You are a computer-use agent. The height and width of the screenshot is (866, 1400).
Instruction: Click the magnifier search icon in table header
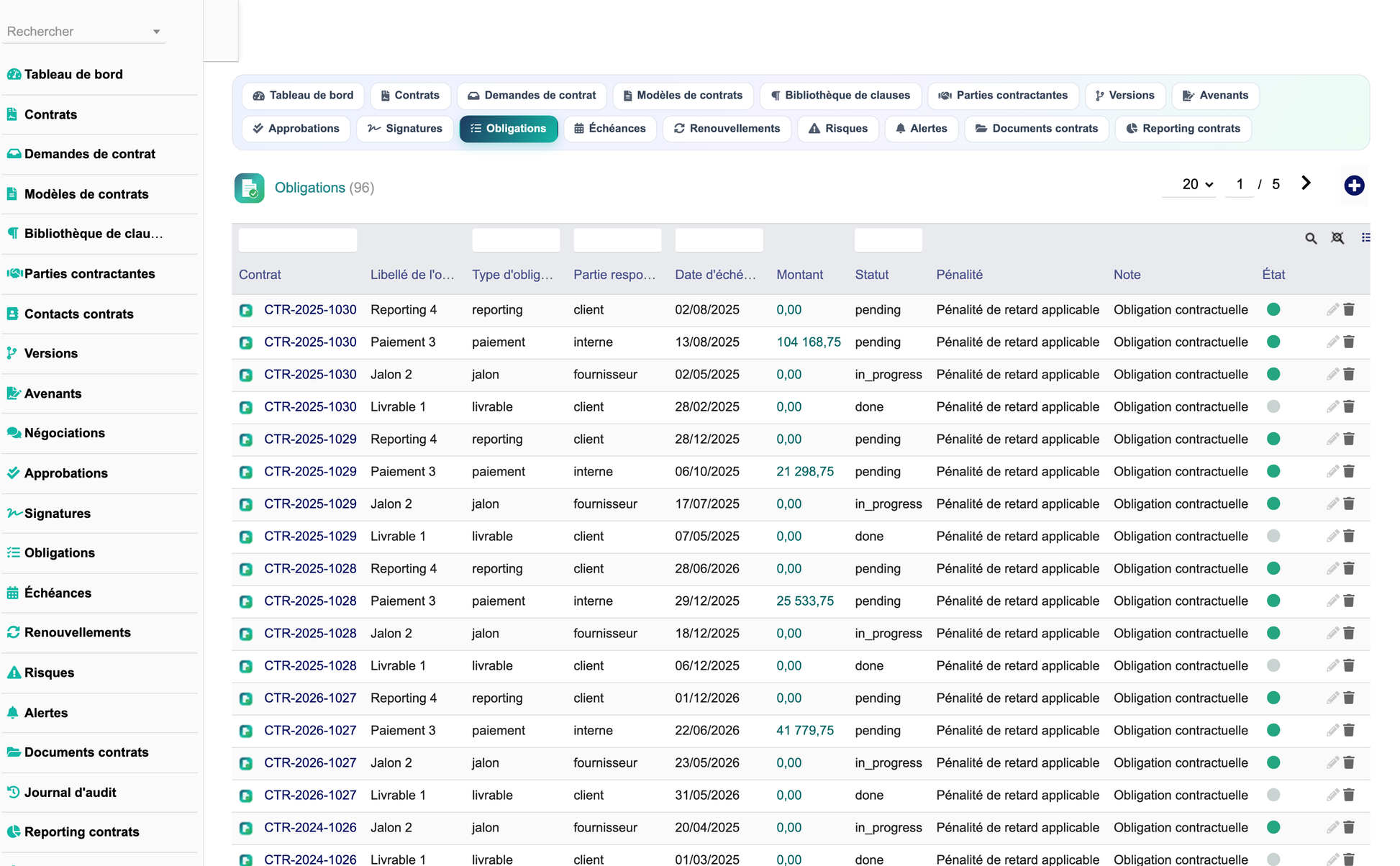click(x=1311, y=238)
